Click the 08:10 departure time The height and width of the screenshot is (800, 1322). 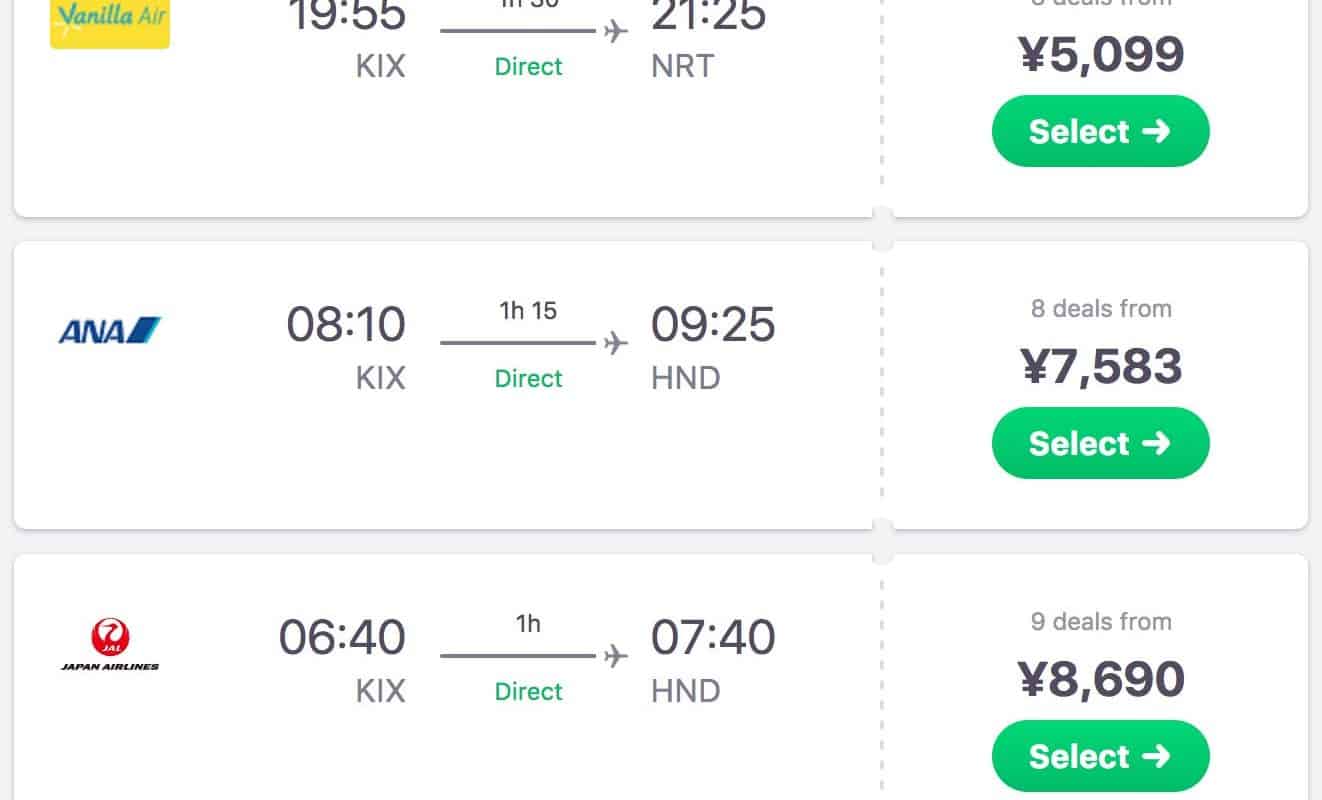346,325
